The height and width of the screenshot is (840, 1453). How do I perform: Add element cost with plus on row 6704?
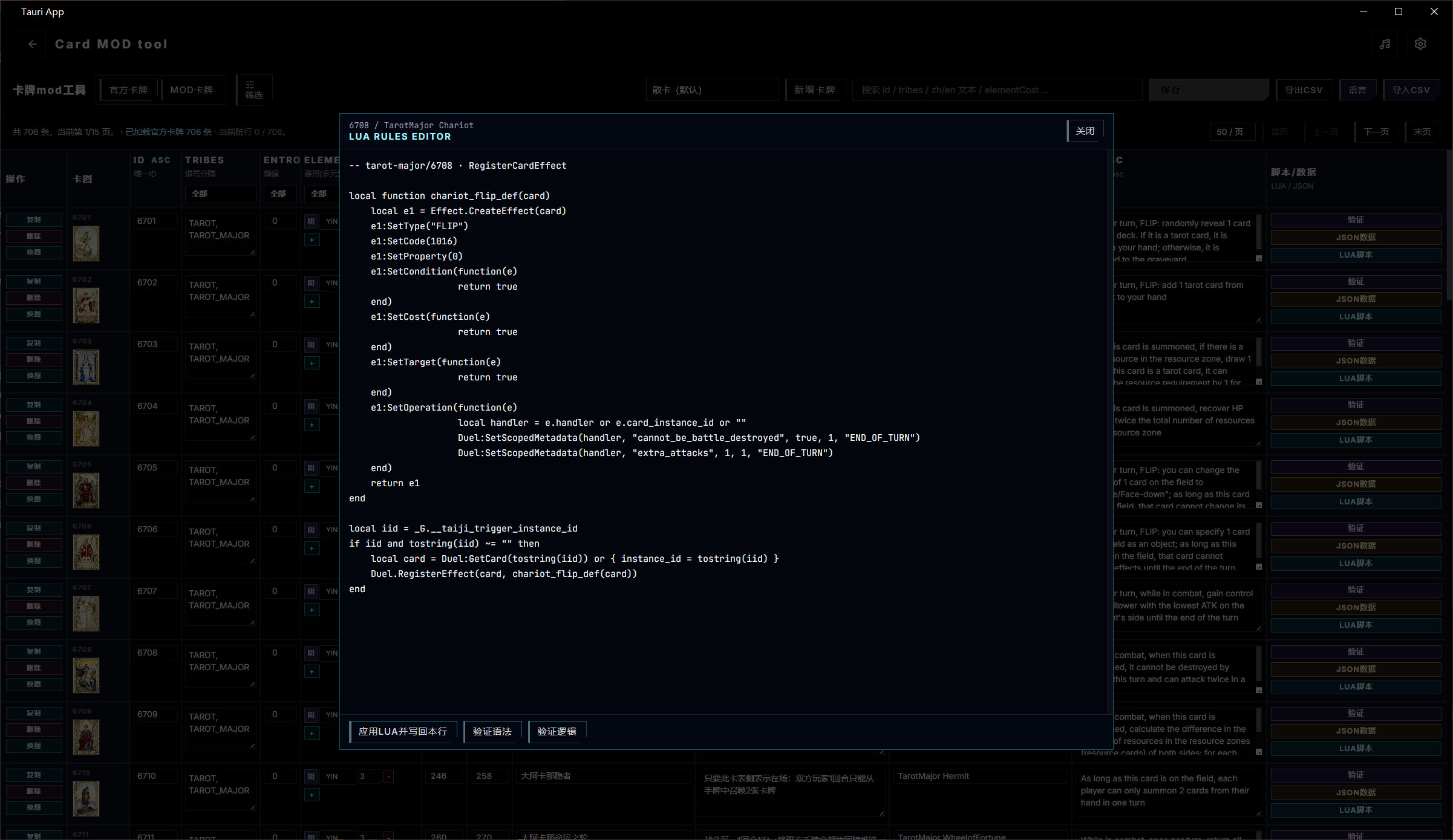312,425
